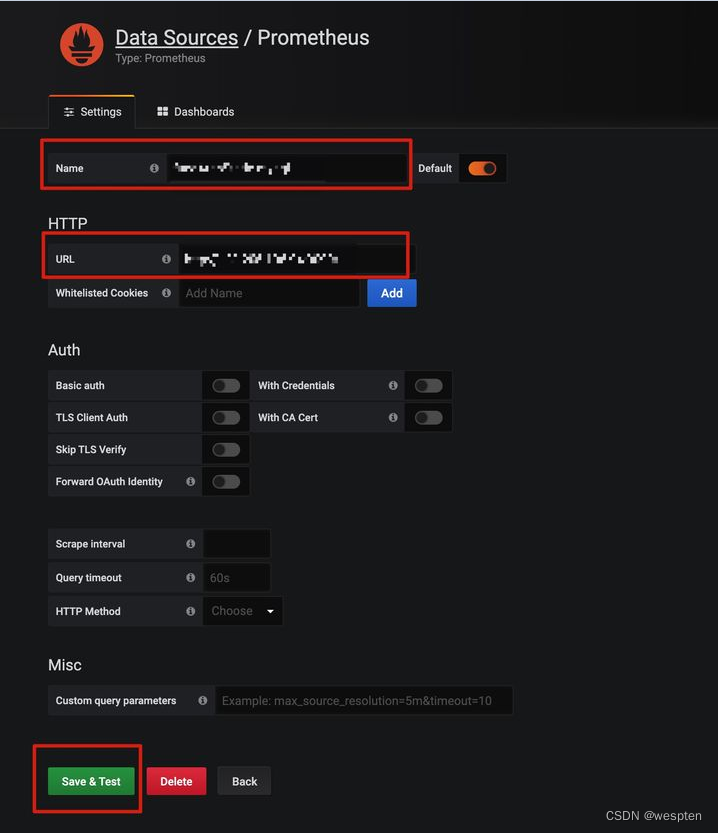Click the 'Type: Prometheus' subtitle text

tap(160, 58)
